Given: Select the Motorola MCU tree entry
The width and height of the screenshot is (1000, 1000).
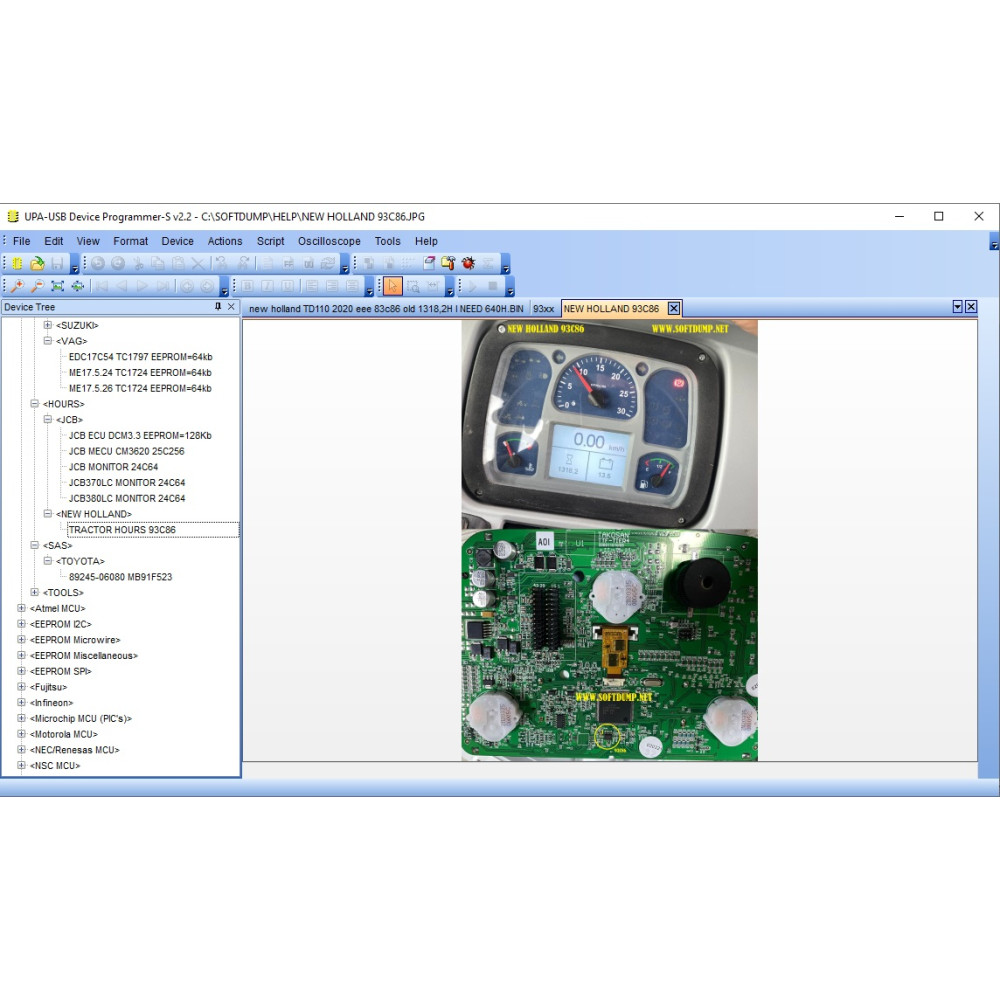Looking at the screenshot, I should pyautogui.click(x=64, y=734).
